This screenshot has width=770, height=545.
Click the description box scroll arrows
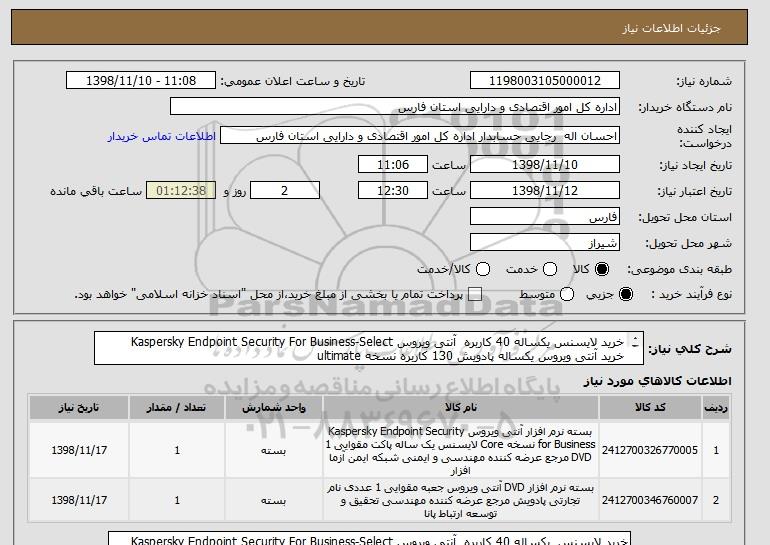tap(635, 342)
